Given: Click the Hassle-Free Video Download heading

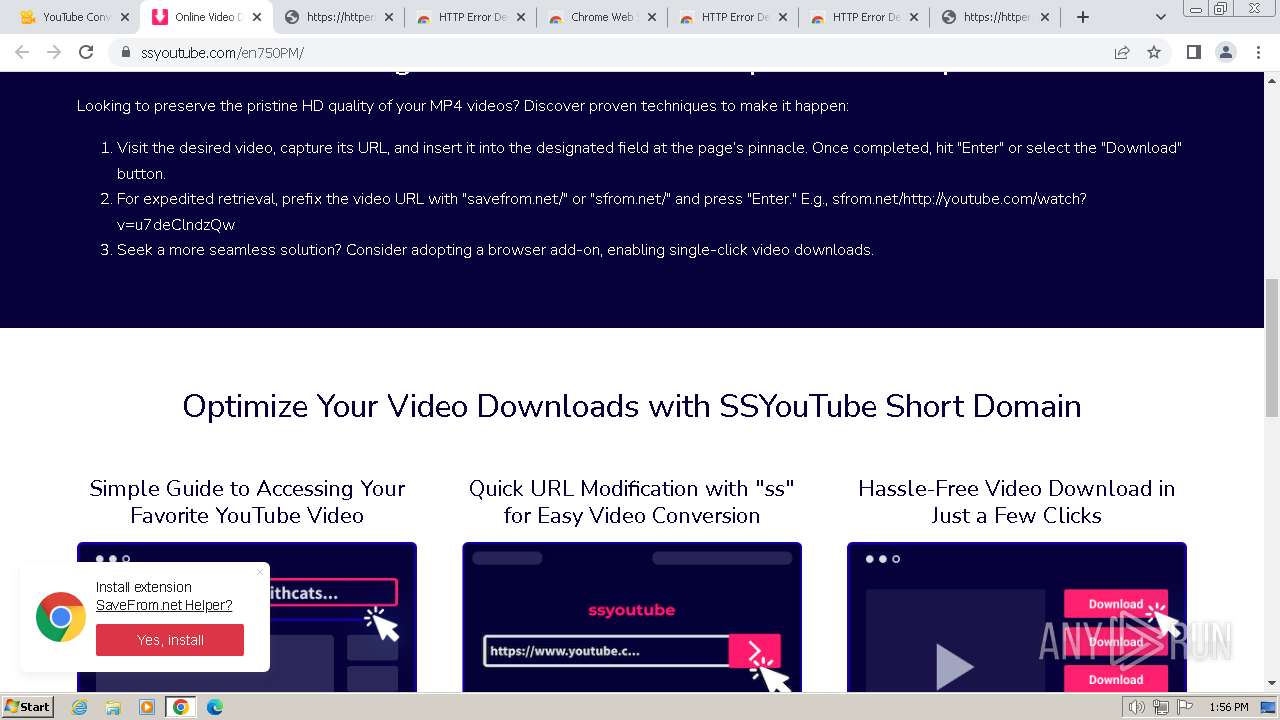Looking at the screenshot, I should click(x=1017, y=502).
